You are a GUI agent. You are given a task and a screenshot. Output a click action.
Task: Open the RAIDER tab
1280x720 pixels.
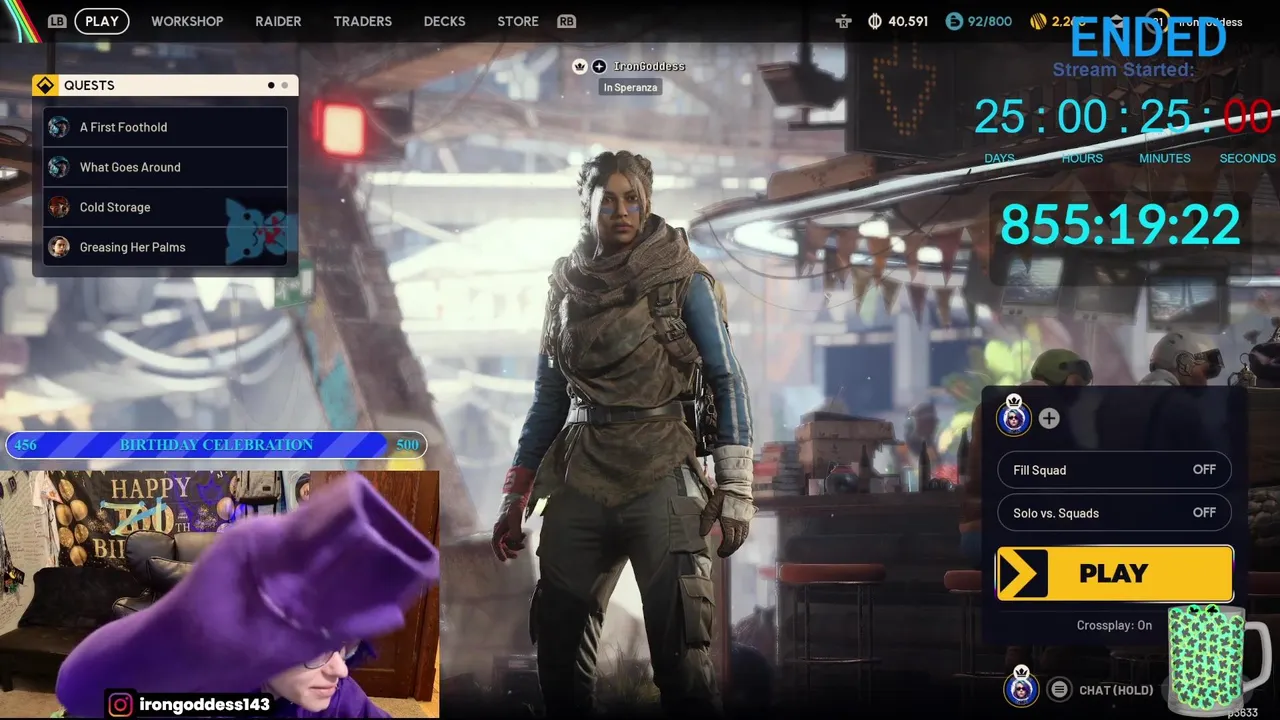278,21
